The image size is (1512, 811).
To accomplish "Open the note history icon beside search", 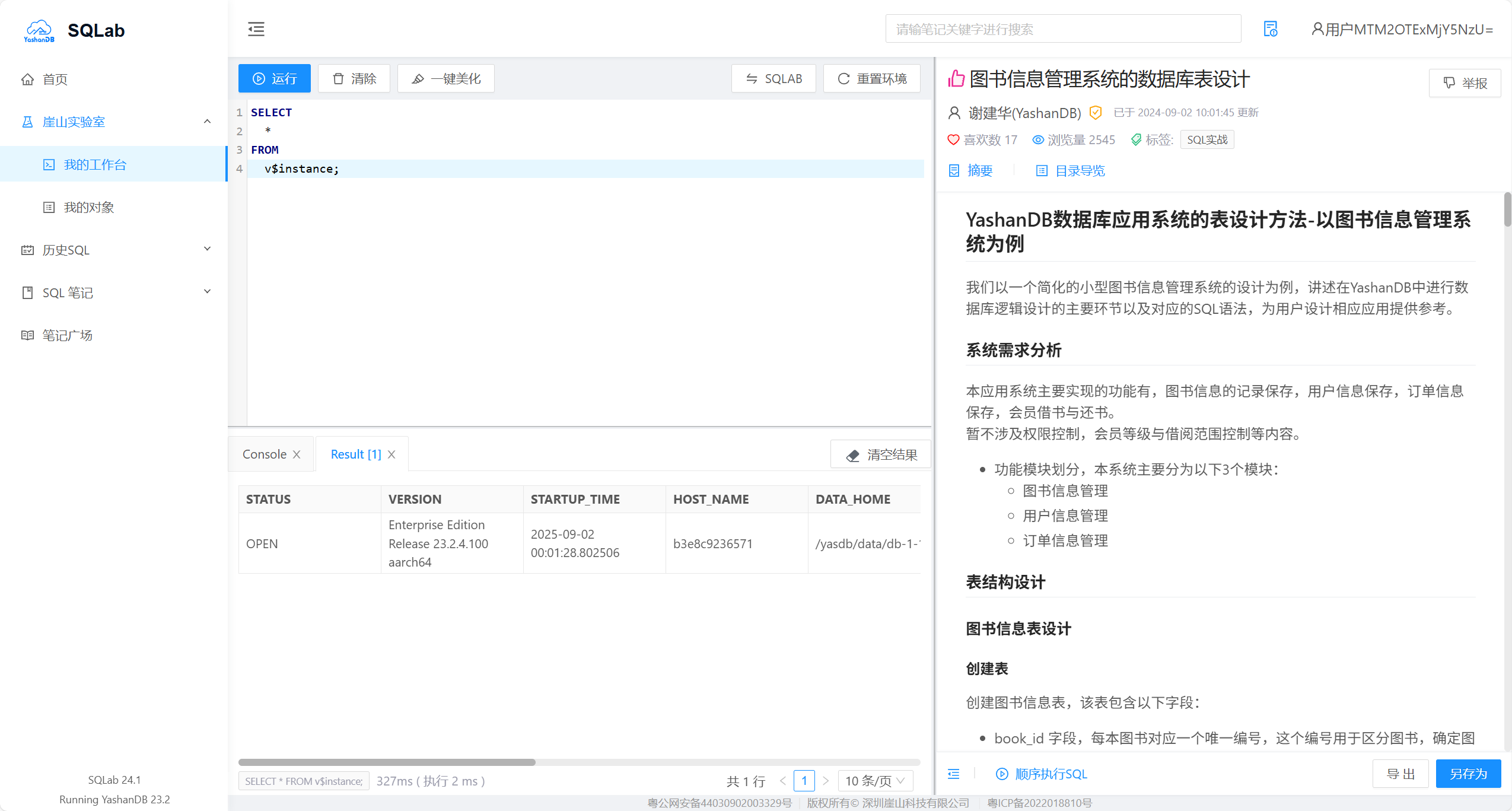I will (1270, 29).
